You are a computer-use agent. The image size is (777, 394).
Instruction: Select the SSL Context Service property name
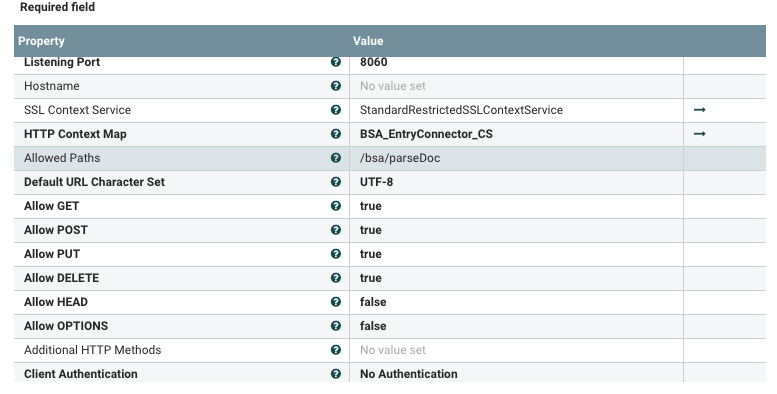[x=77, y=110]
